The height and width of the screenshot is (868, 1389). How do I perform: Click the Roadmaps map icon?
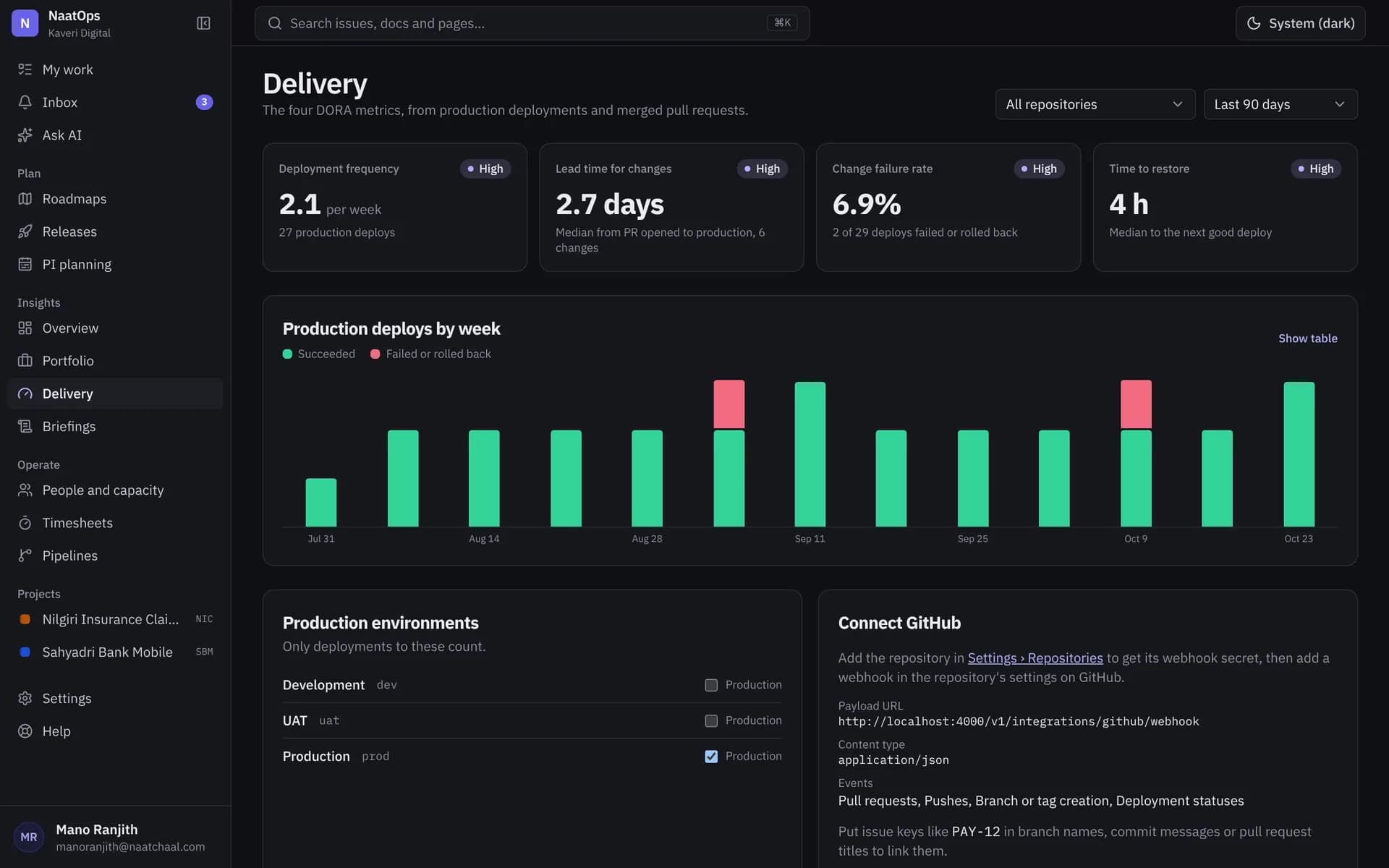tap(25, 198)
